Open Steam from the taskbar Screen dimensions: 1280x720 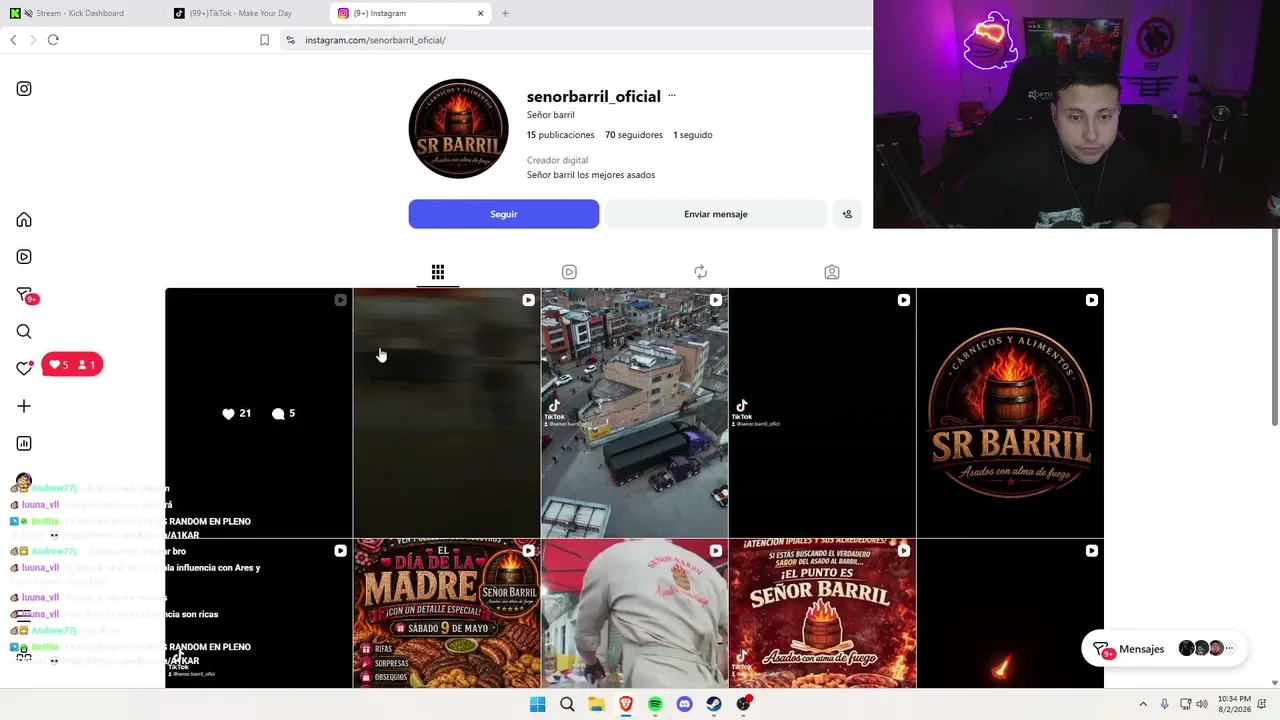714,704
